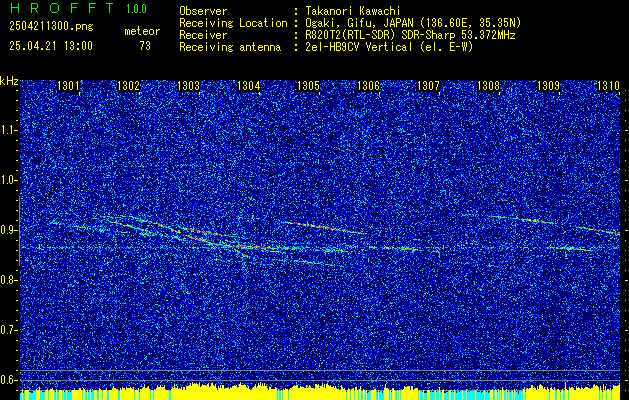
Task: Click the meteor label
Action: [x=142, y=31]
